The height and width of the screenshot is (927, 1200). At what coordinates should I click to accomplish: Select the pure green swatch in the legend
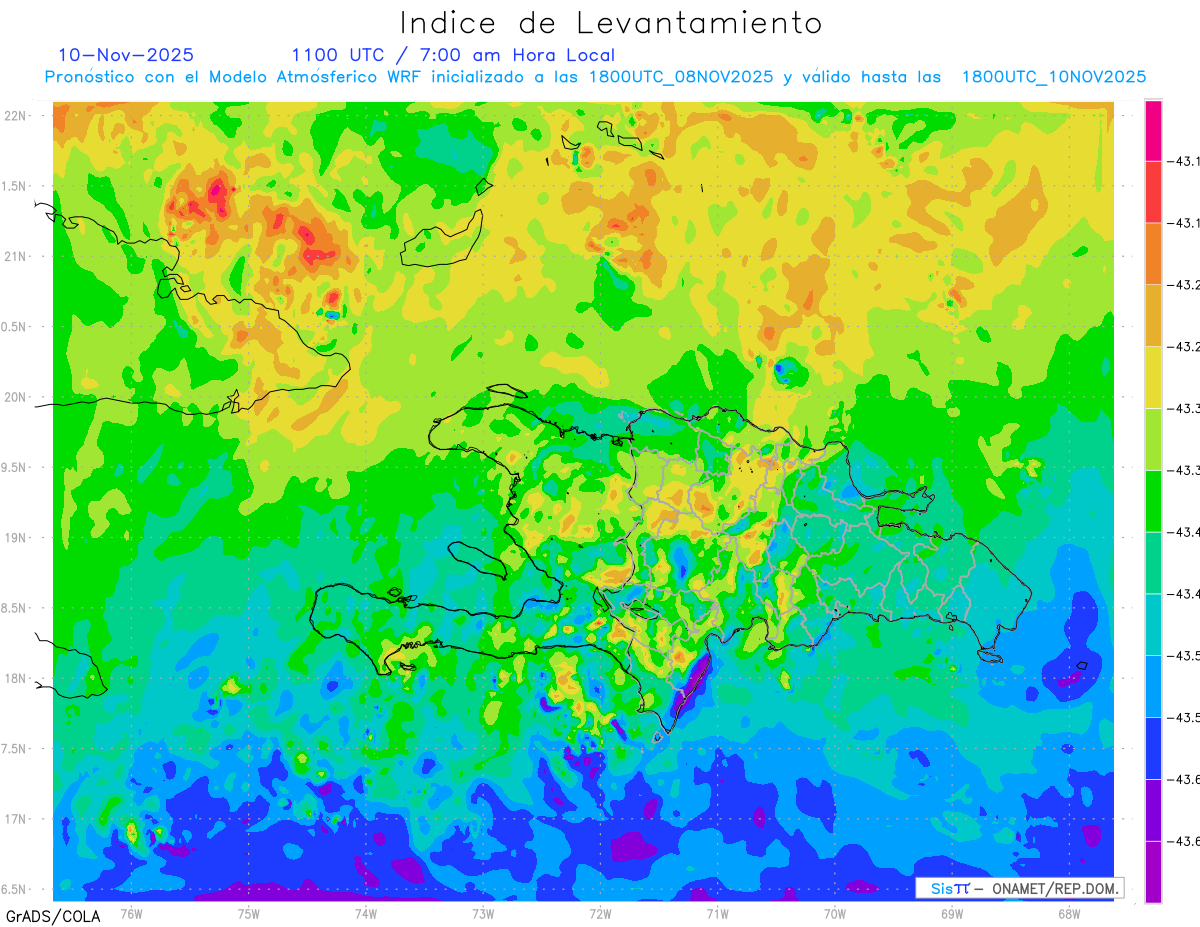1153,501
